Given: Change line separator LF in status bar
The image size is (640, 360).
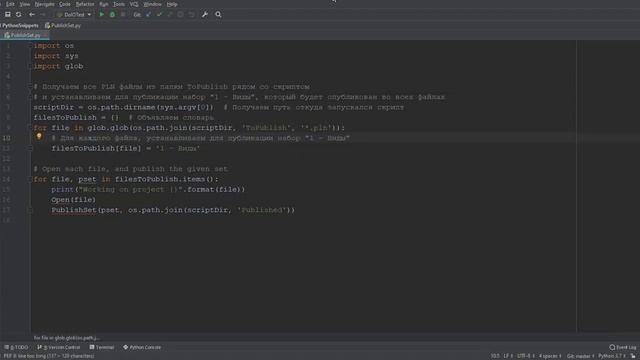Looking at the screenshot, I should point(508,356).
